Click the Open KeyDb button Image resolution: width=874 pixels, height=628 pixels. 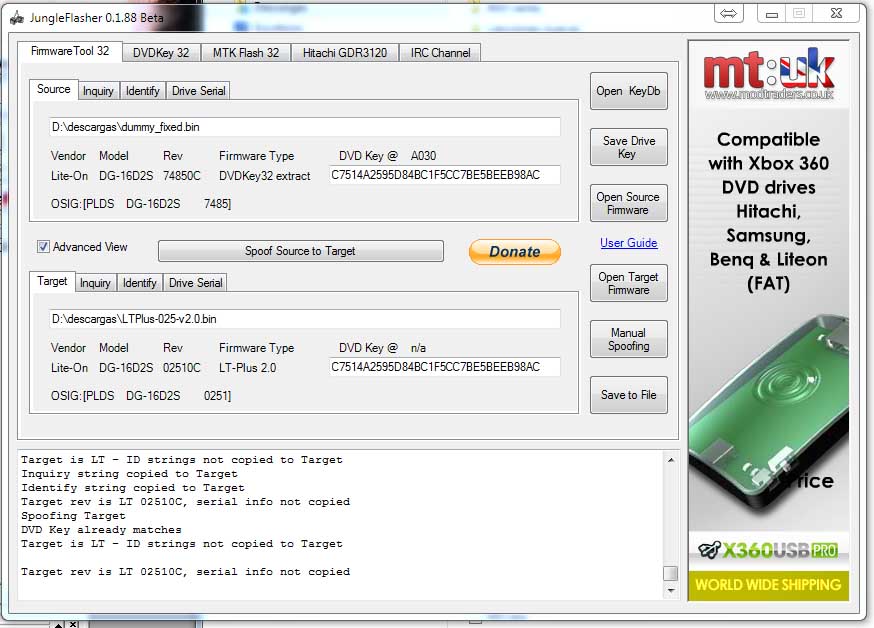pyautogui.click(x=629, y=91)
